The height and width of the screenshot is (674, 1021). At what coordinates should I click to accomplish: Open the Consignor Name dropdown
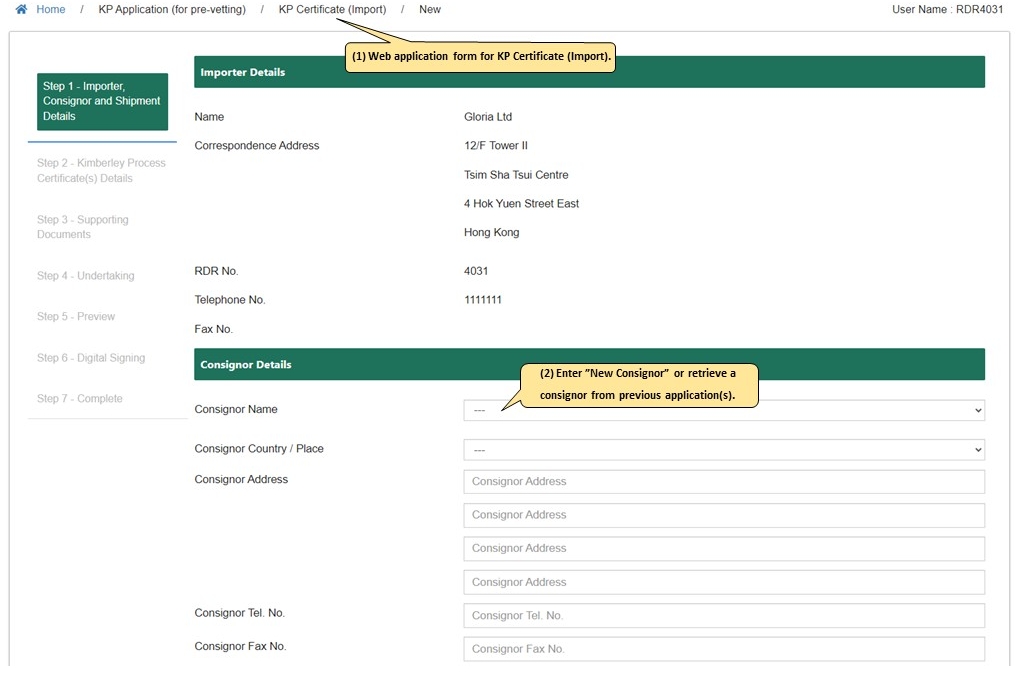click(x=724, y=410)
